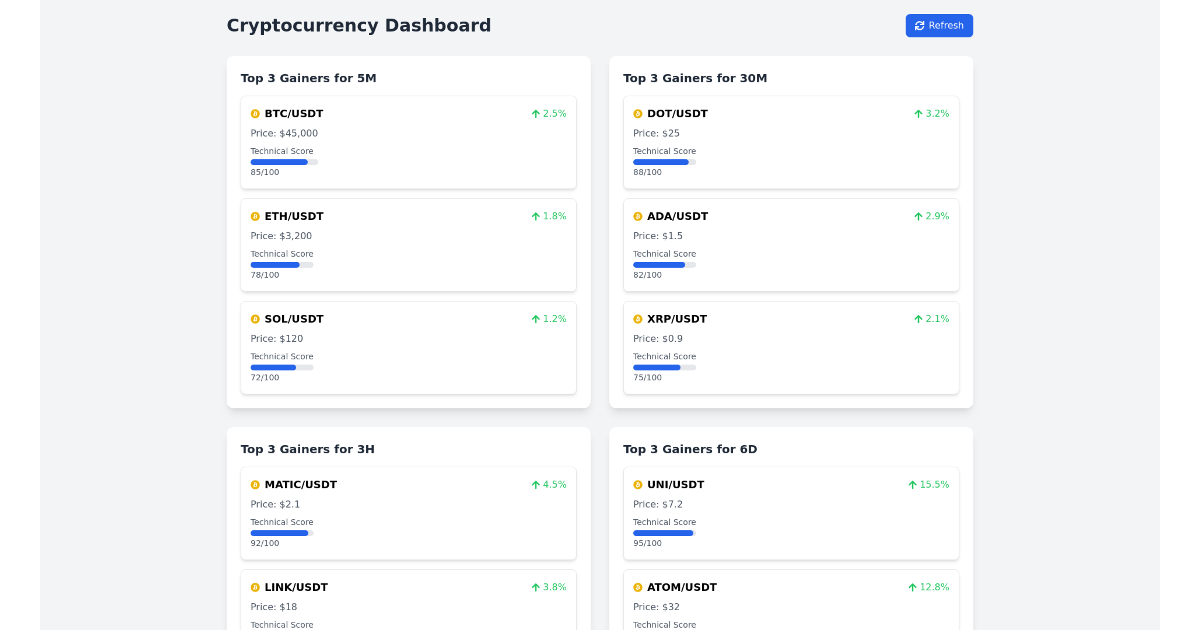Click the ETH coin icon

(255, 216)
